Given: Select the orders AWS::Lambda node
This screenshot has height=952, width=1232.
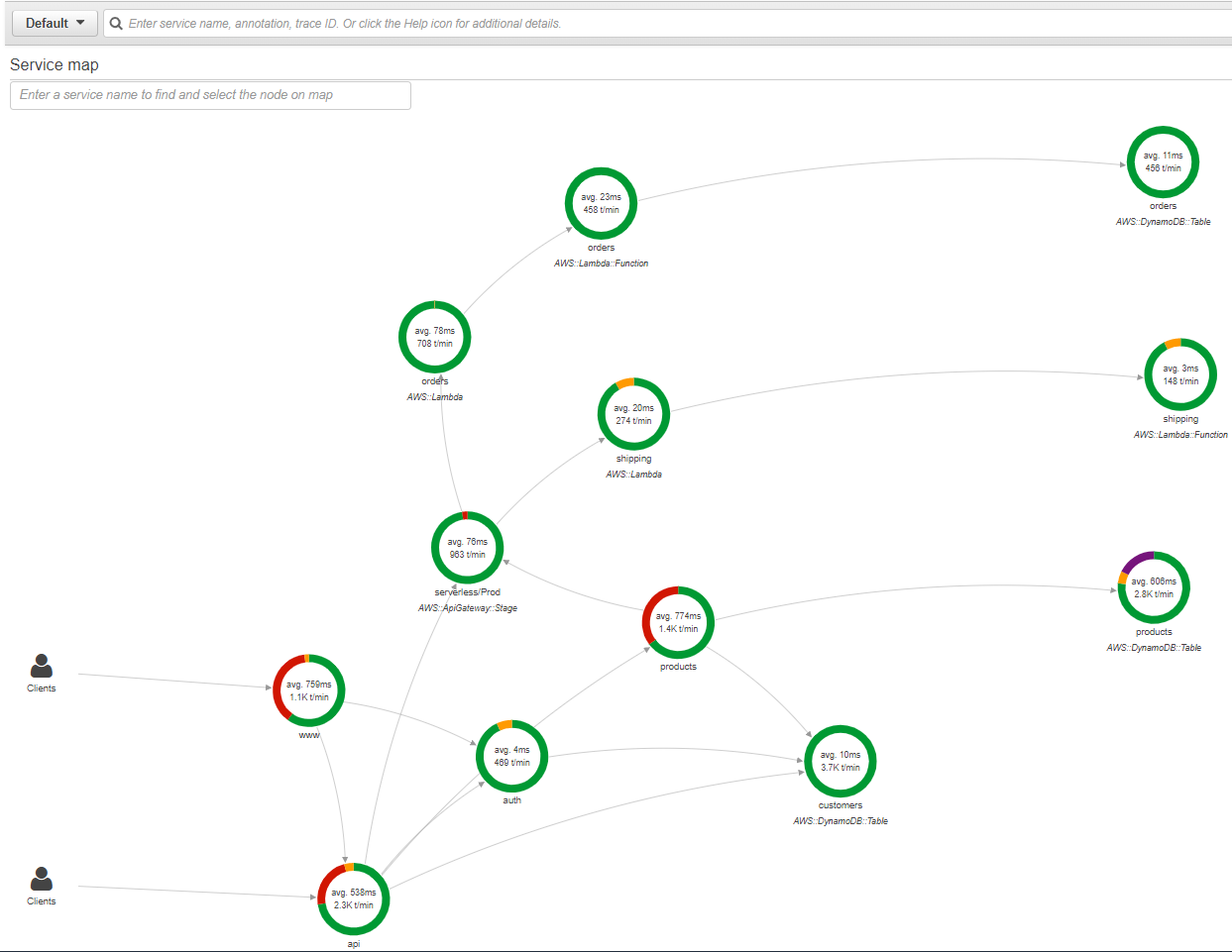Looking at the screenshot, I should tap(434, 337).
